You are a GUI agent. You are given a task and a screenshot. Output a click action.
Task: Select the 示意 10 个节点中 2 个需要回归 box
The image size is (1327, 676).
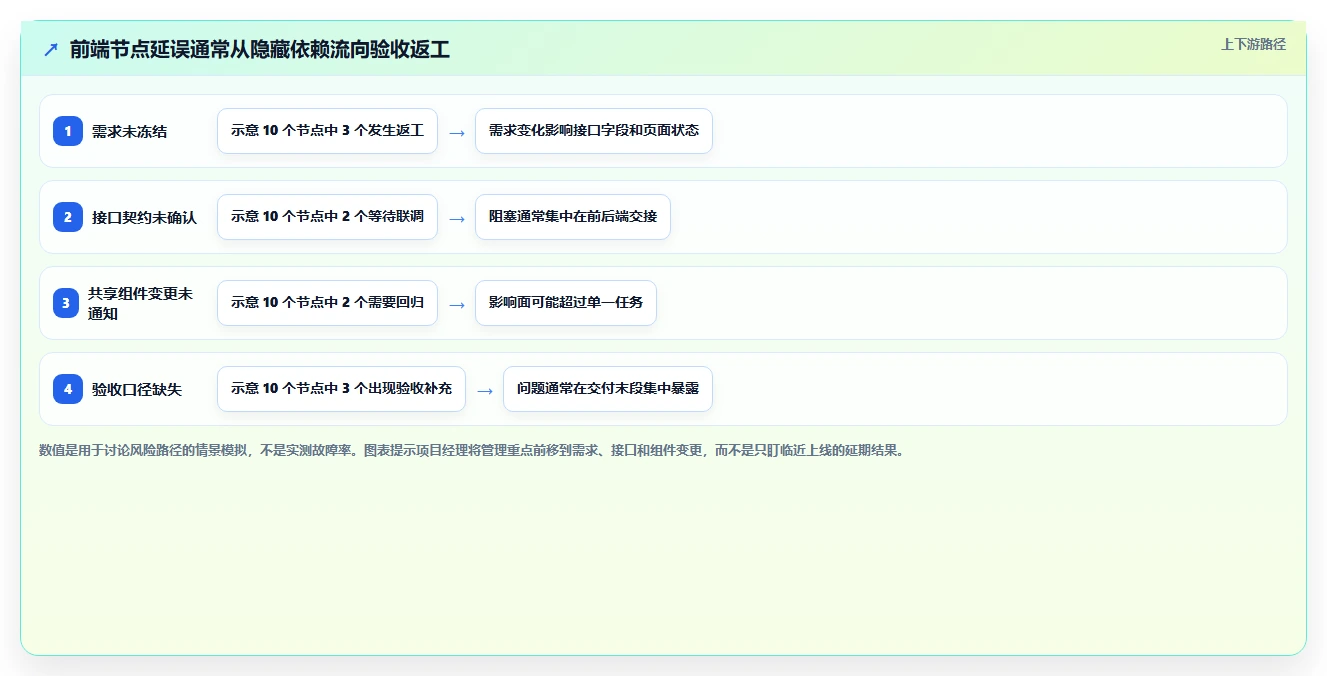pyautogui.click(x=327, y=303)
